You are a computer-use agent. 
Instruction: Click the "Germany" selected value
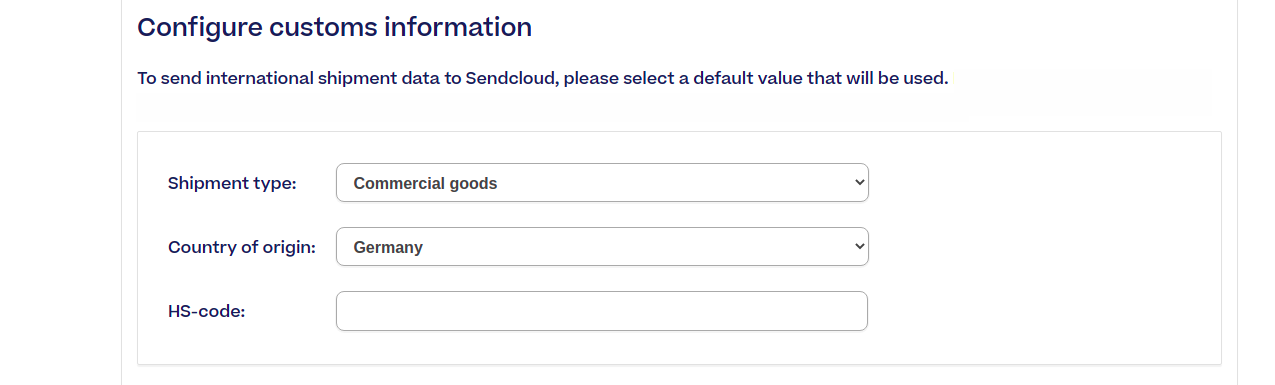pyautogui.click(x=388, y=247)
